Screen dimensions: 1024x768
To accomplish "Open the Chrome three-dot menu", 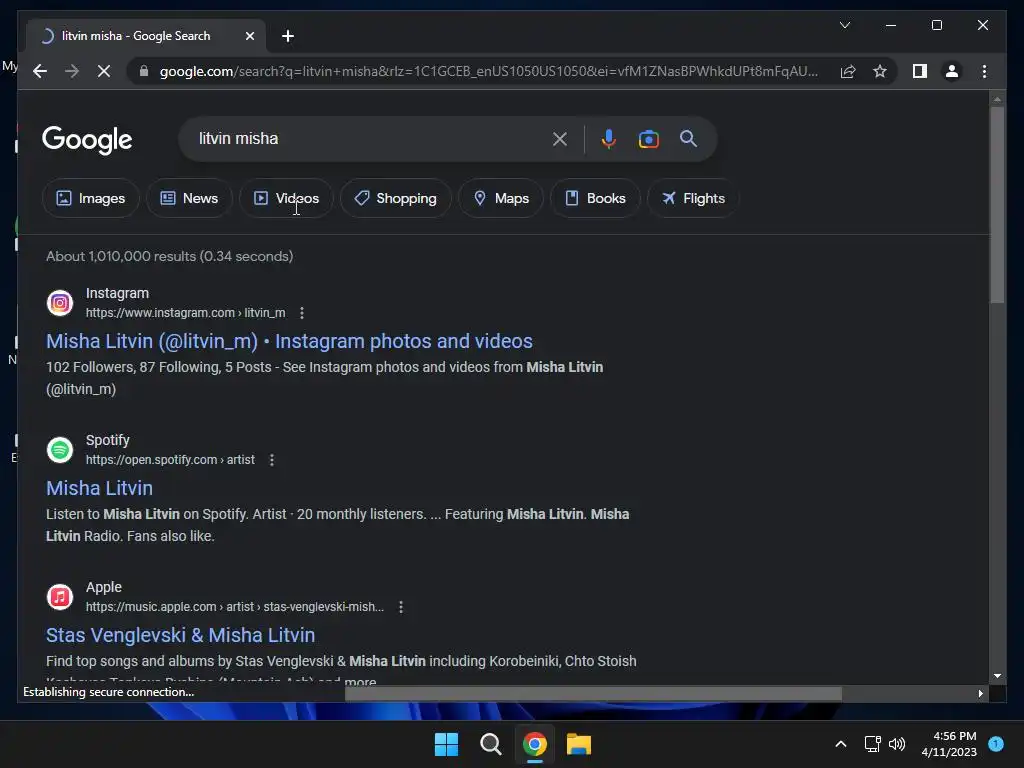I will (984, 71).
